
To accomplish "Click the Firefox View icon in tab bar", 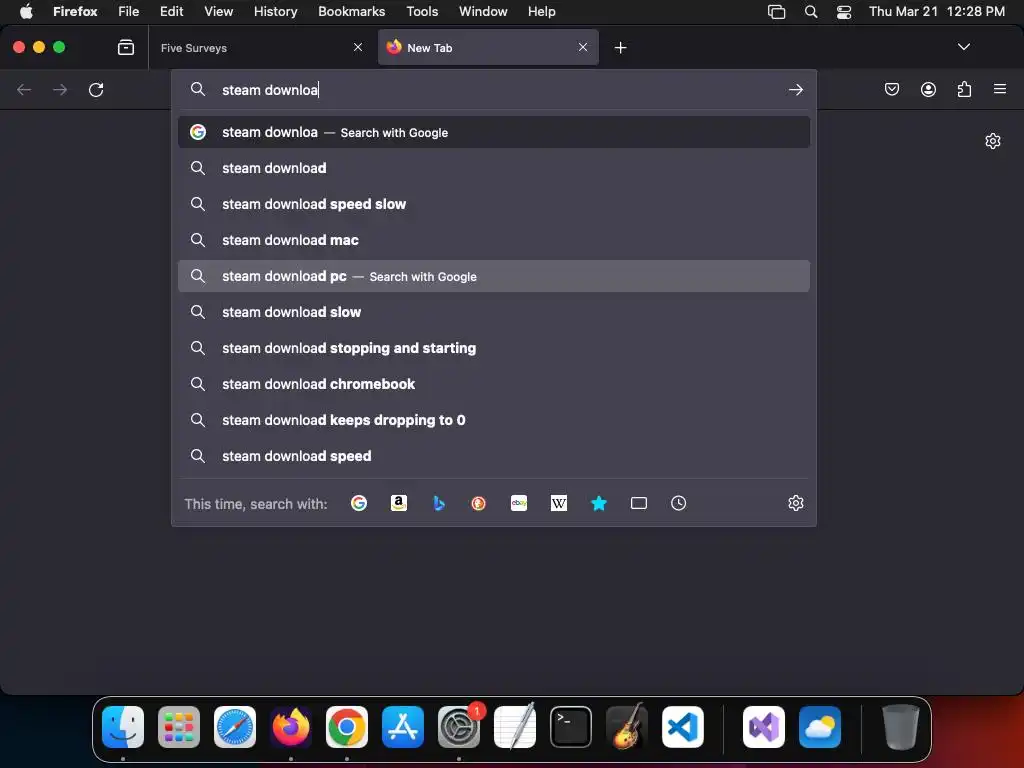I will (125, 47).
